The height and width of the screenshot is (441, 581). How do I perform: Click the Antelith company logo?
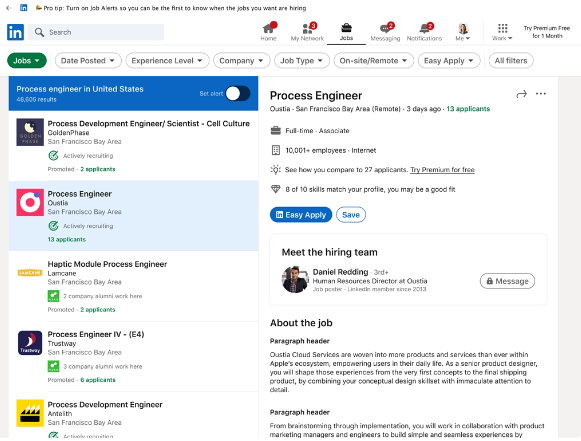30,413
